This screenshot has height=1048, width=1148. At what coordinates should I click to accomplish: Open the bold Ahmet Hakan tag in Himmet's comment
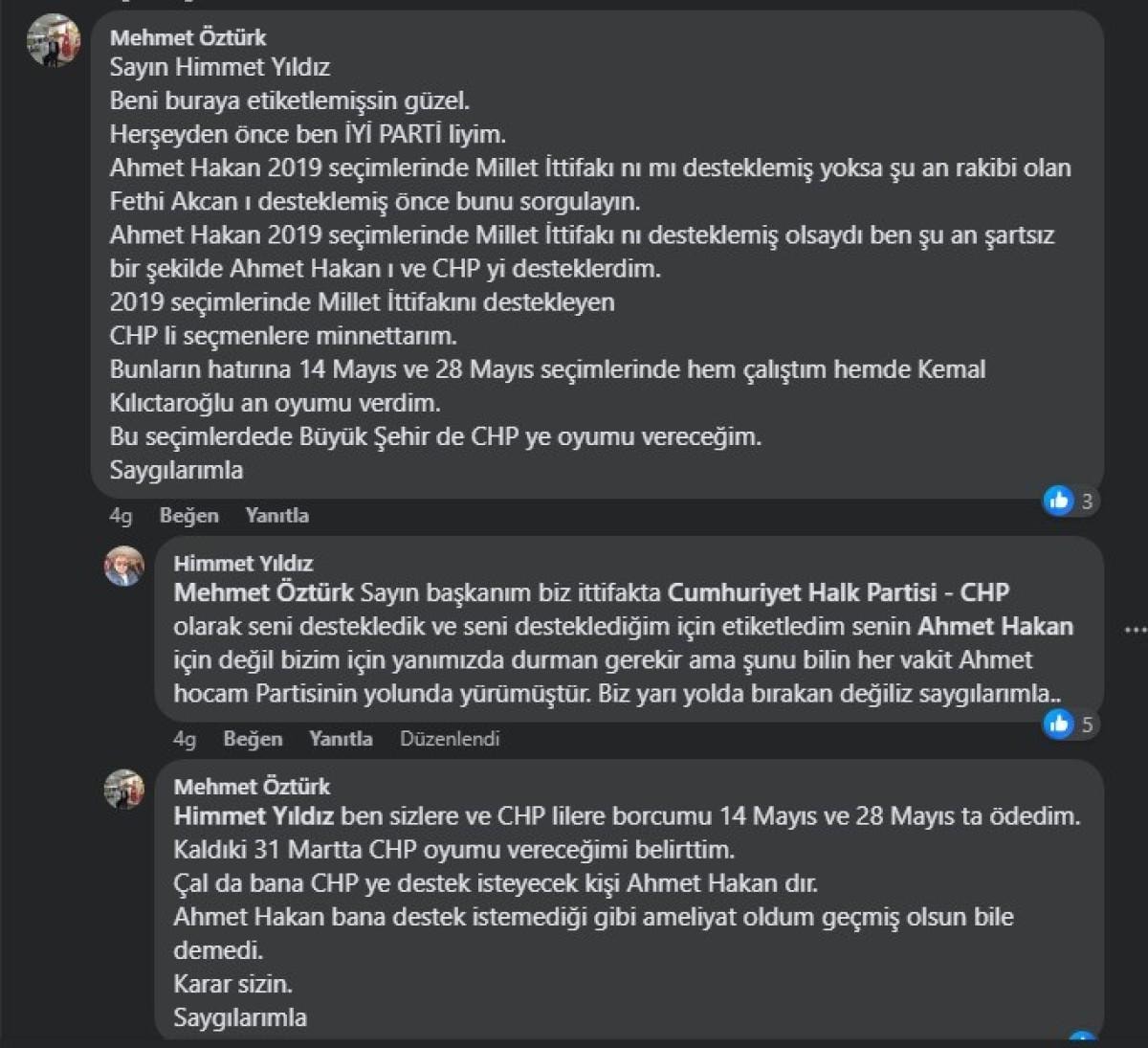pyautogui.click(x=995, y=626)
